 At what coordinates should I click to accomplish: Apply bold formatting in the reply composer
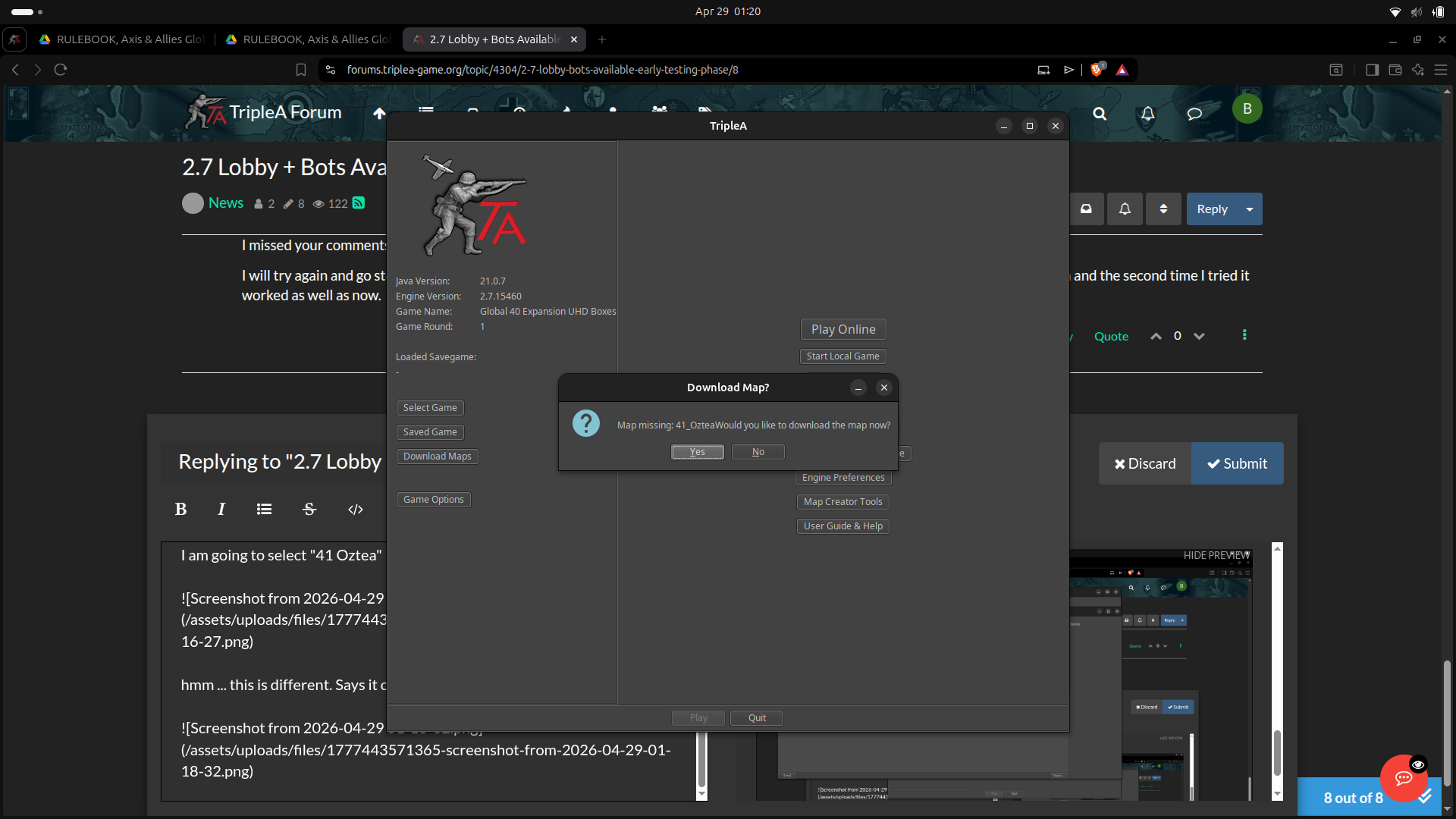[x=180, y=509]
